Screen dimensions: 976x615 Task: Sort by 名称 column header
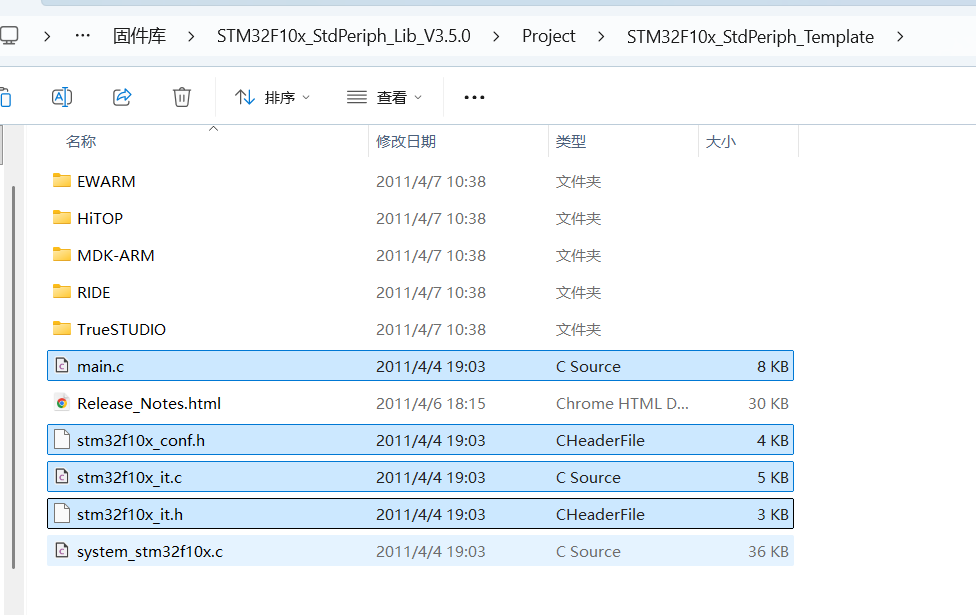(81, 141)
